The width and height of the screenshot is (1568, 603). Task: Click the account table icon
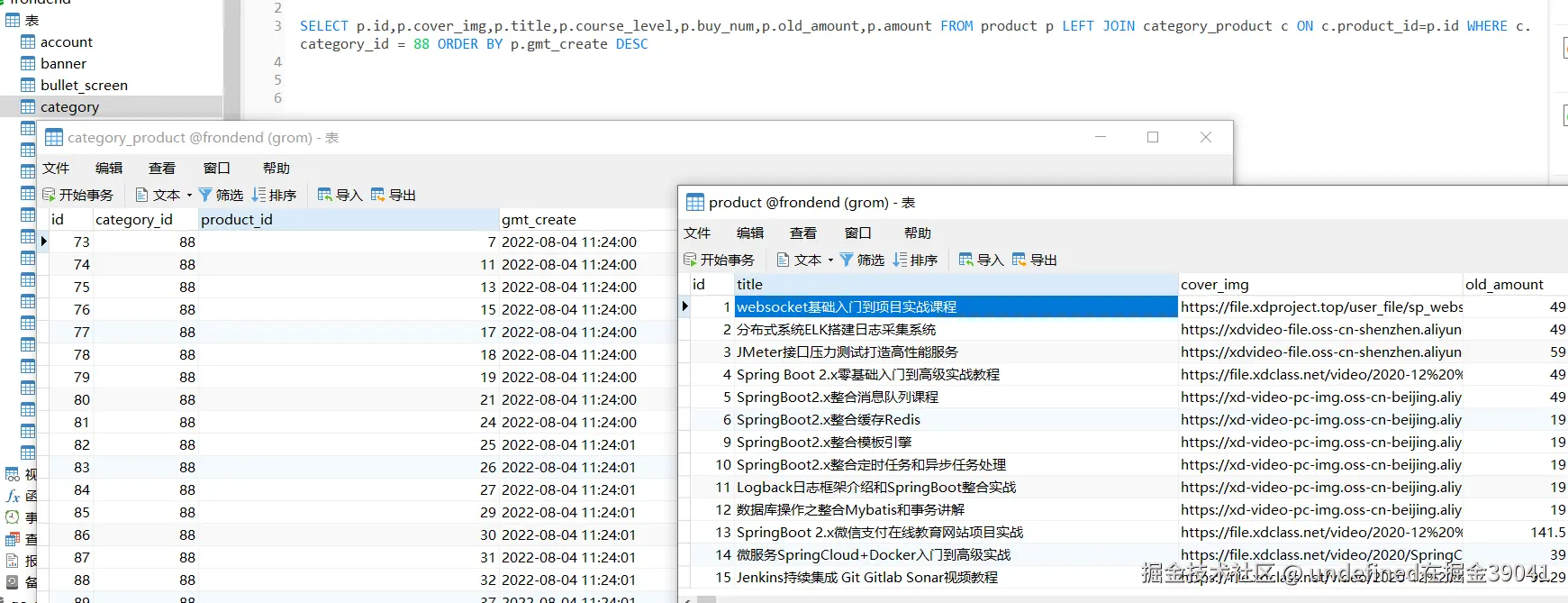pyautogui.click(x=28, y=42)
